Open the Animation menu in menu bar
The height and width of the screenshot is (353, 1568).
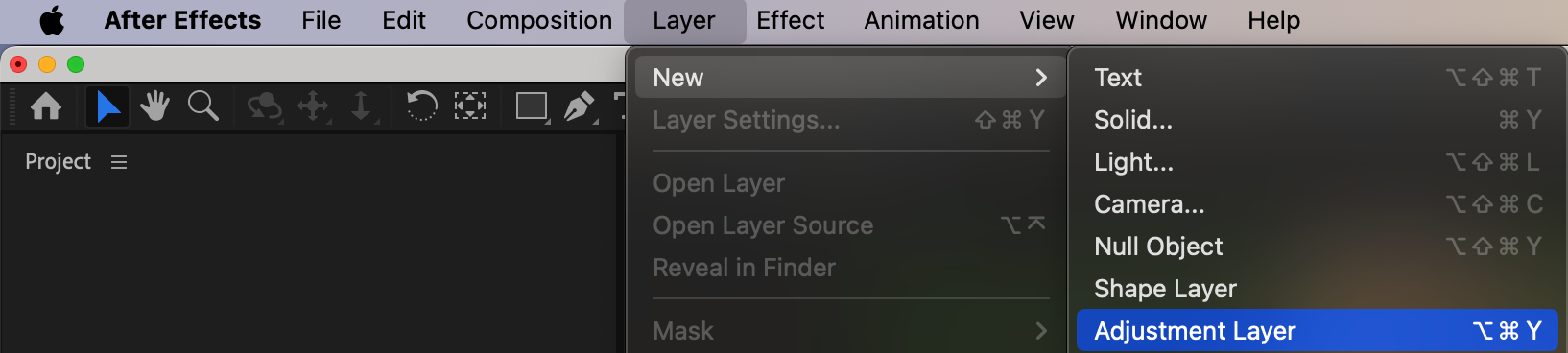click(921, 20)
